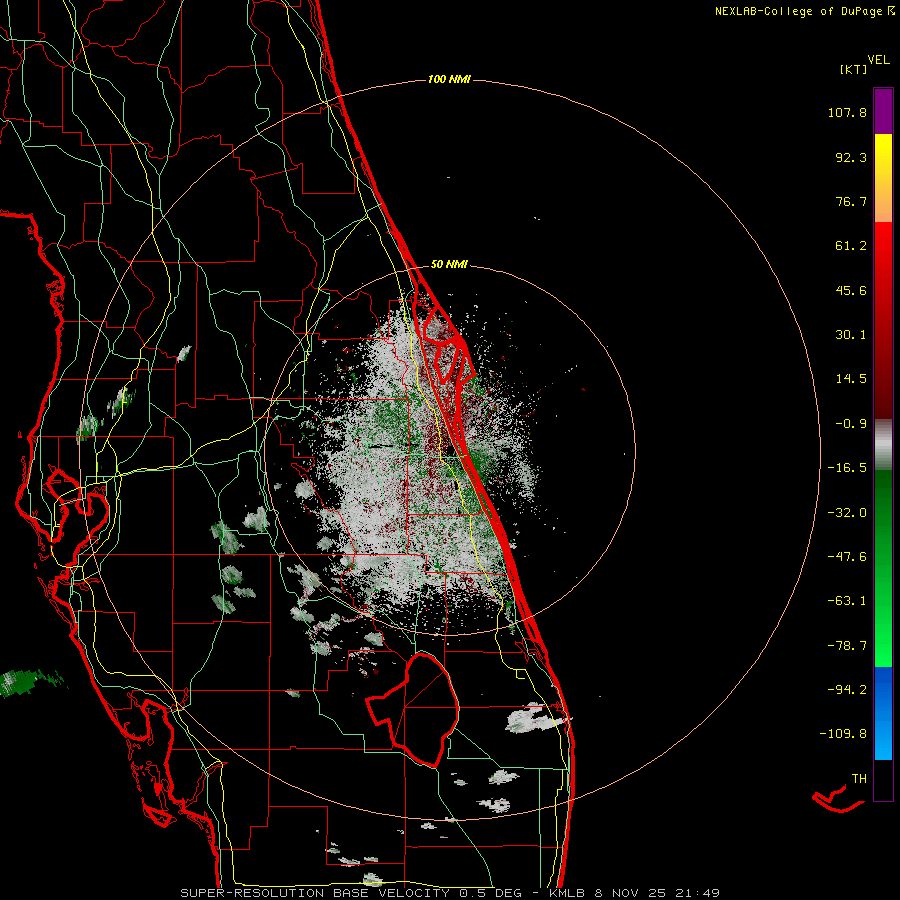
Task: Select the 45.6 velocity scale value
Action: [x=851, y=290]
